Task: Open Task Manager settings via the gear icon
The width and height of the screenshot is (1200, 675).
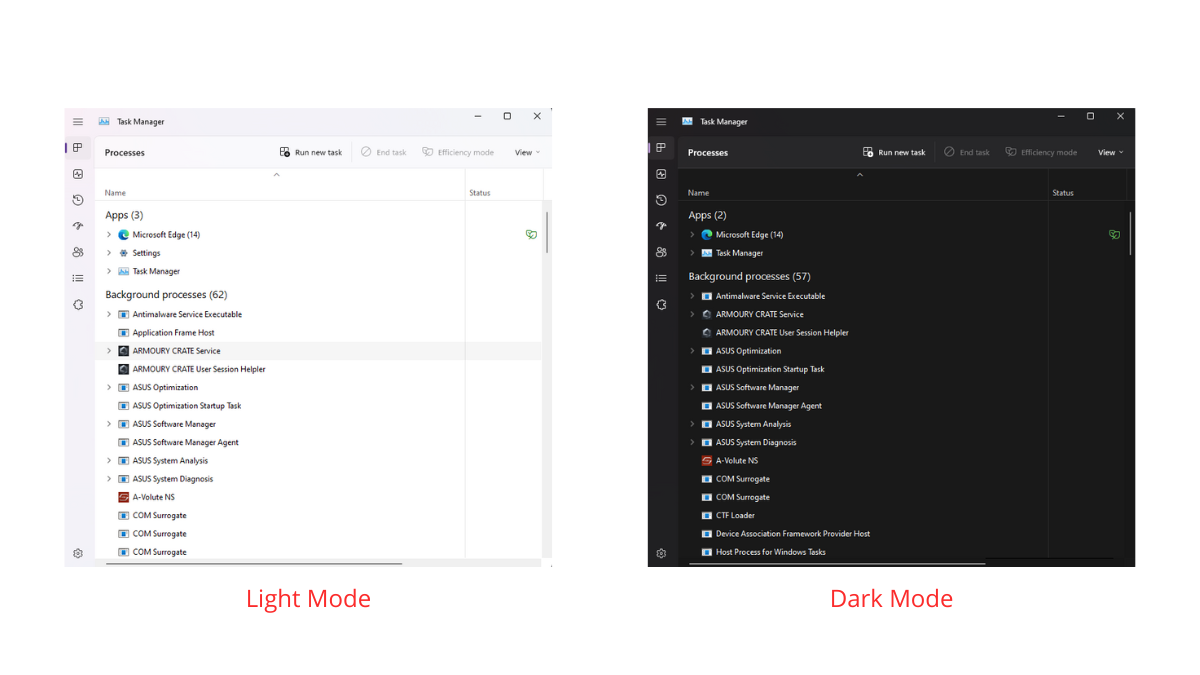Action: [x=78, y=553]
